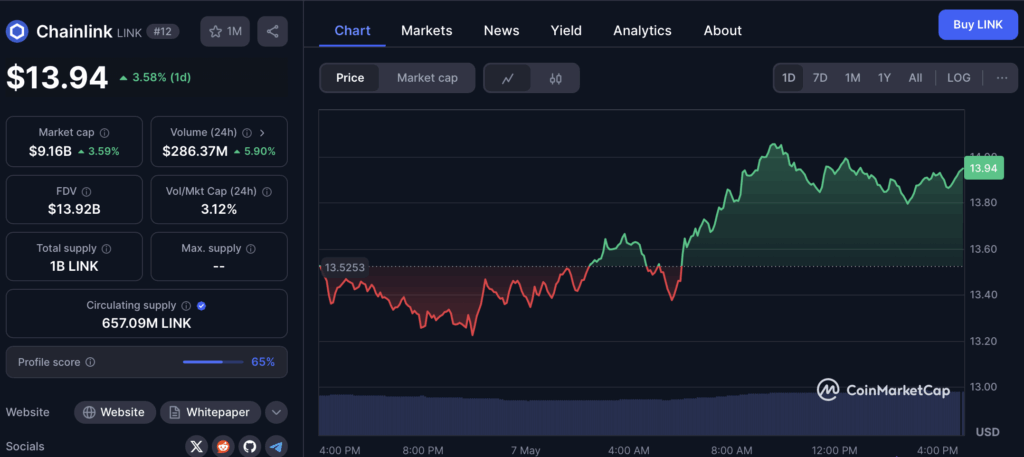Click the Buy LINK button

tap(978, 25)
